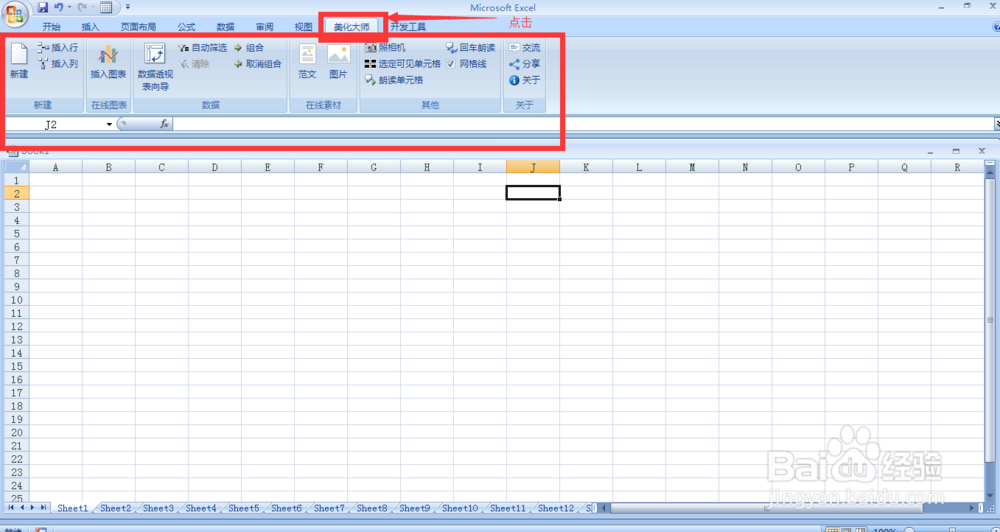
Task: Select the active cell J2
Action: coord(533,193)
